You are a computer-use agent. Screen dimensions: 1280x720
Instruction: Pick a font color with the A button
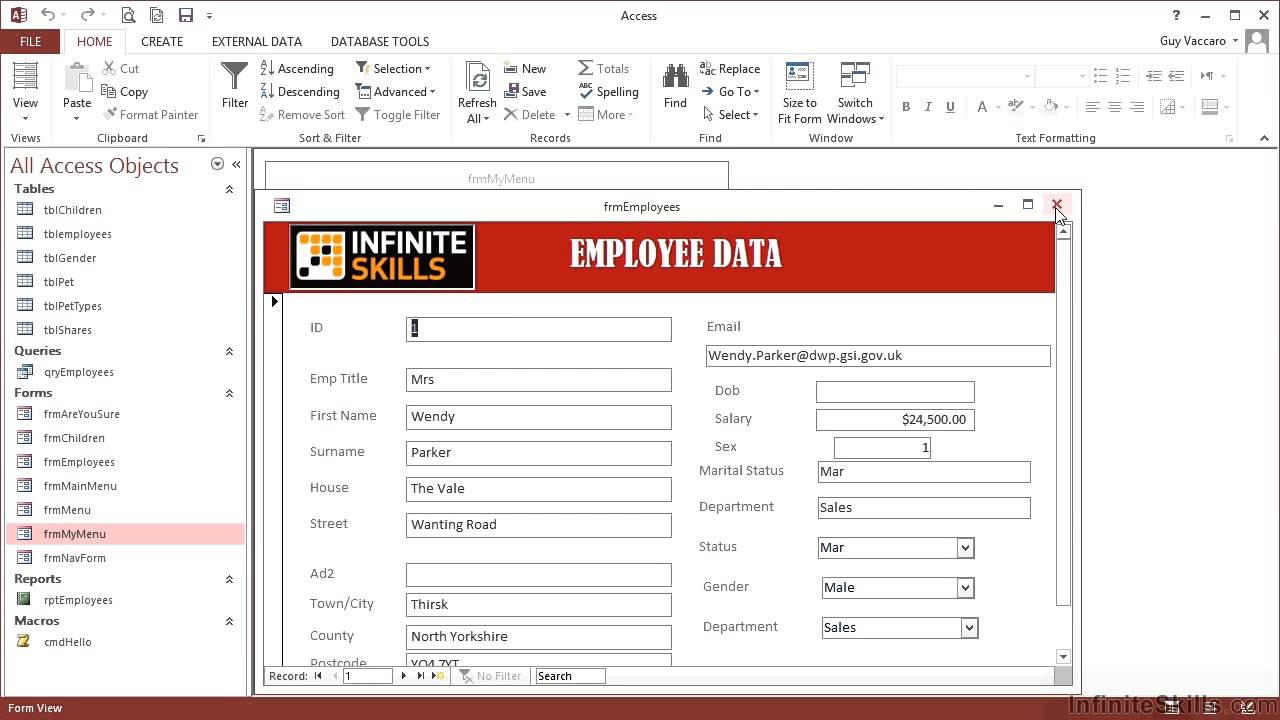(x=982, y=107)
